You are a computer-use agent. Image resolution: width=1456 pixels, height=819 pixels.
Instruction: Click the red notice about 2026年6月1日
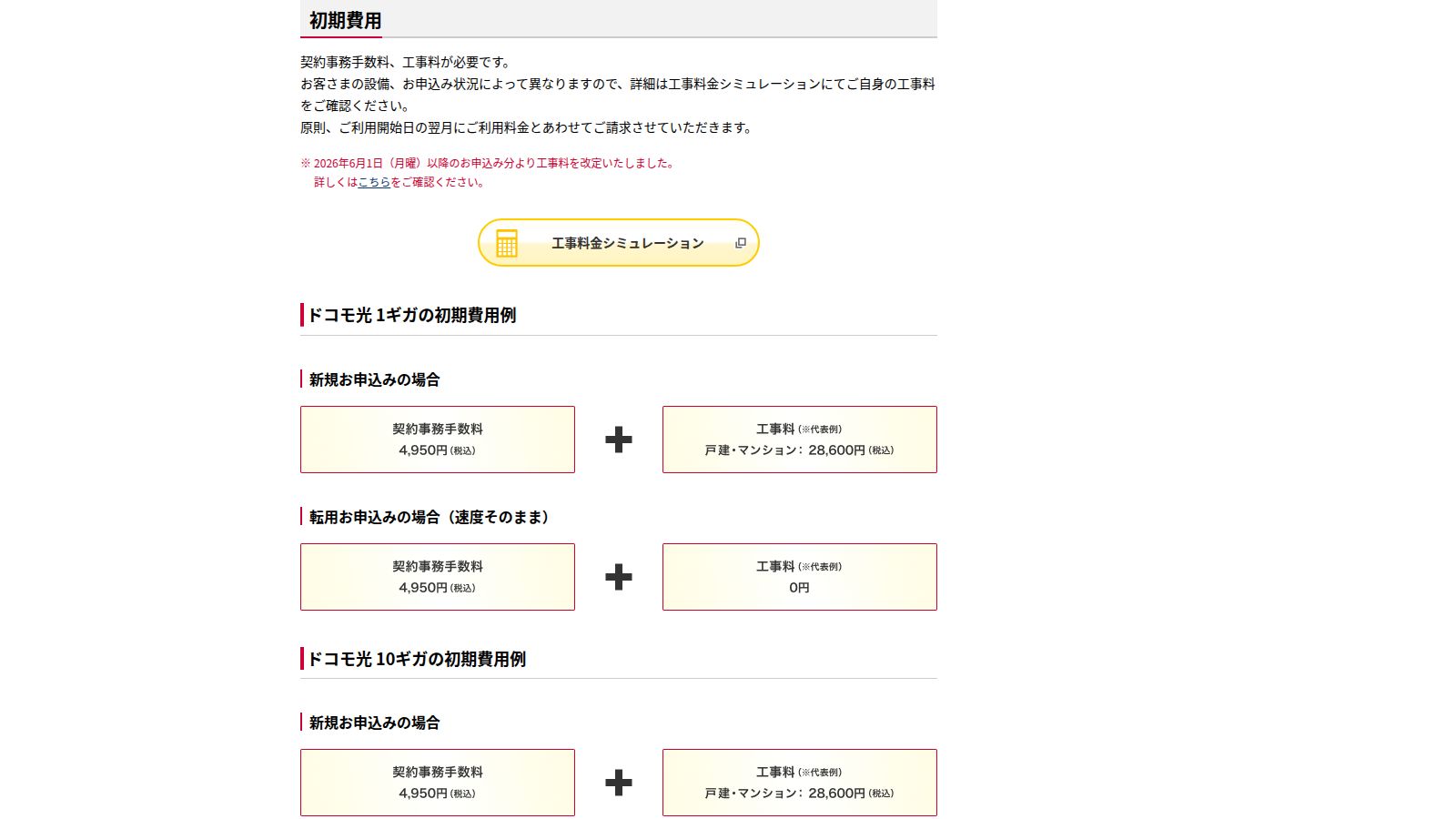tap(489, 173)
